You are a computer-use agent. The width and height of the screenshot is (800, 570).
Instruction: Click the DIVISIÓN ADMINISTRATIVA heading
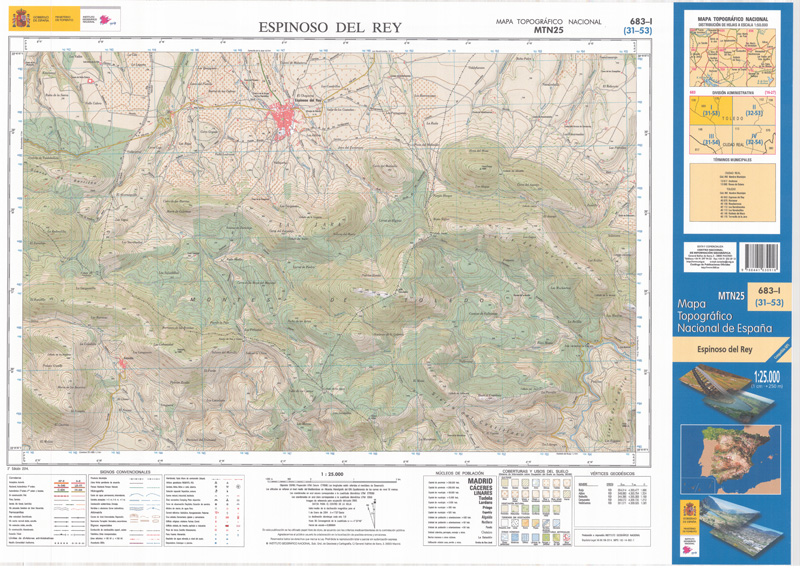[732, 93]
